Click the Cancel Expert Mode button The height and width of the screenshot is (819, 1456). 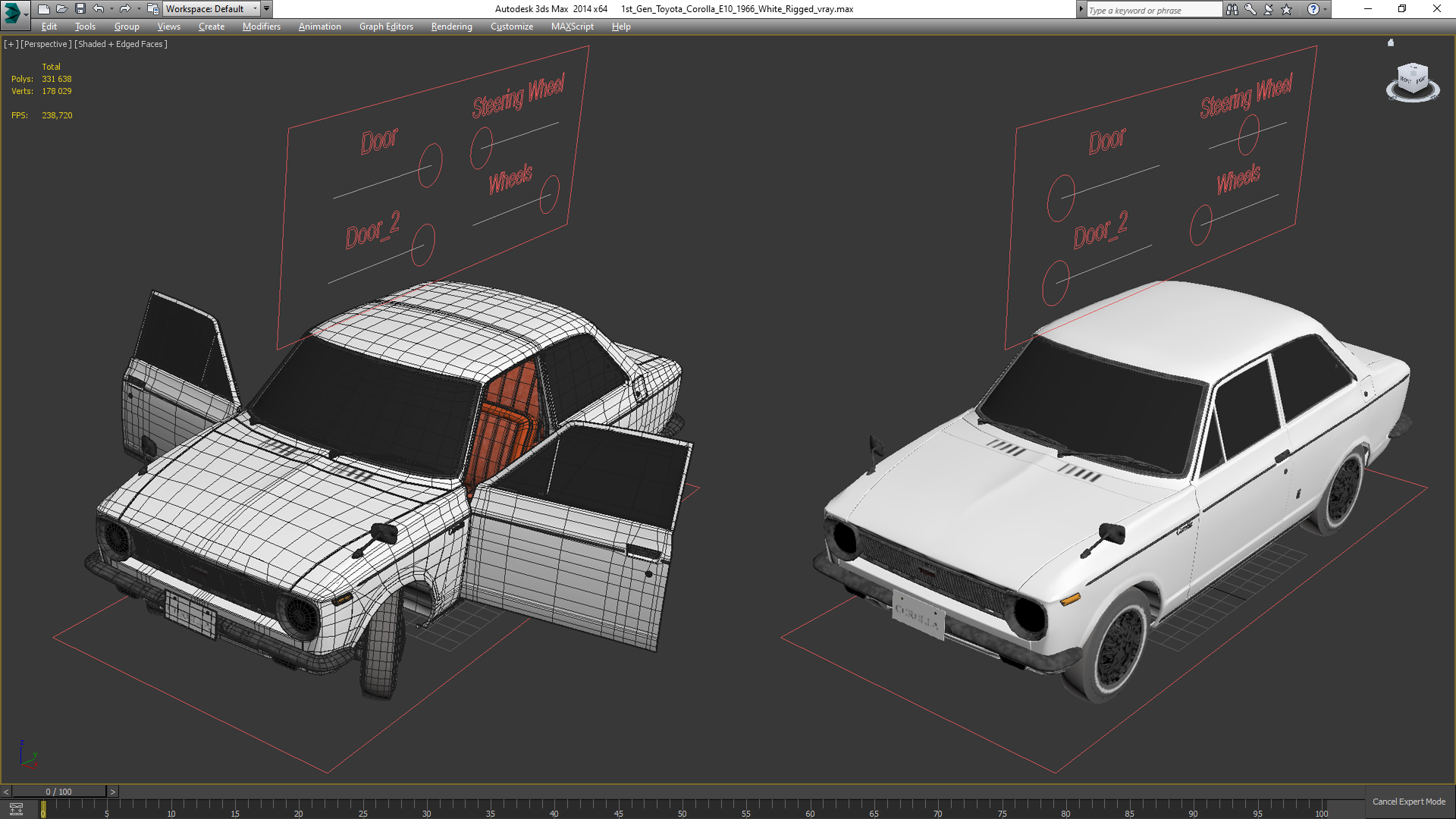click(x=1409, y=802)
